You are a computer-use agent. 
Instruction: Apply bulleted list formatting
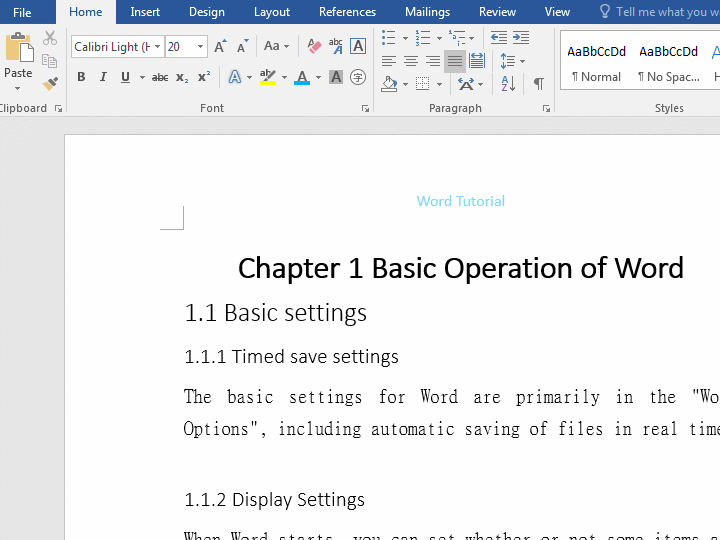388,38
